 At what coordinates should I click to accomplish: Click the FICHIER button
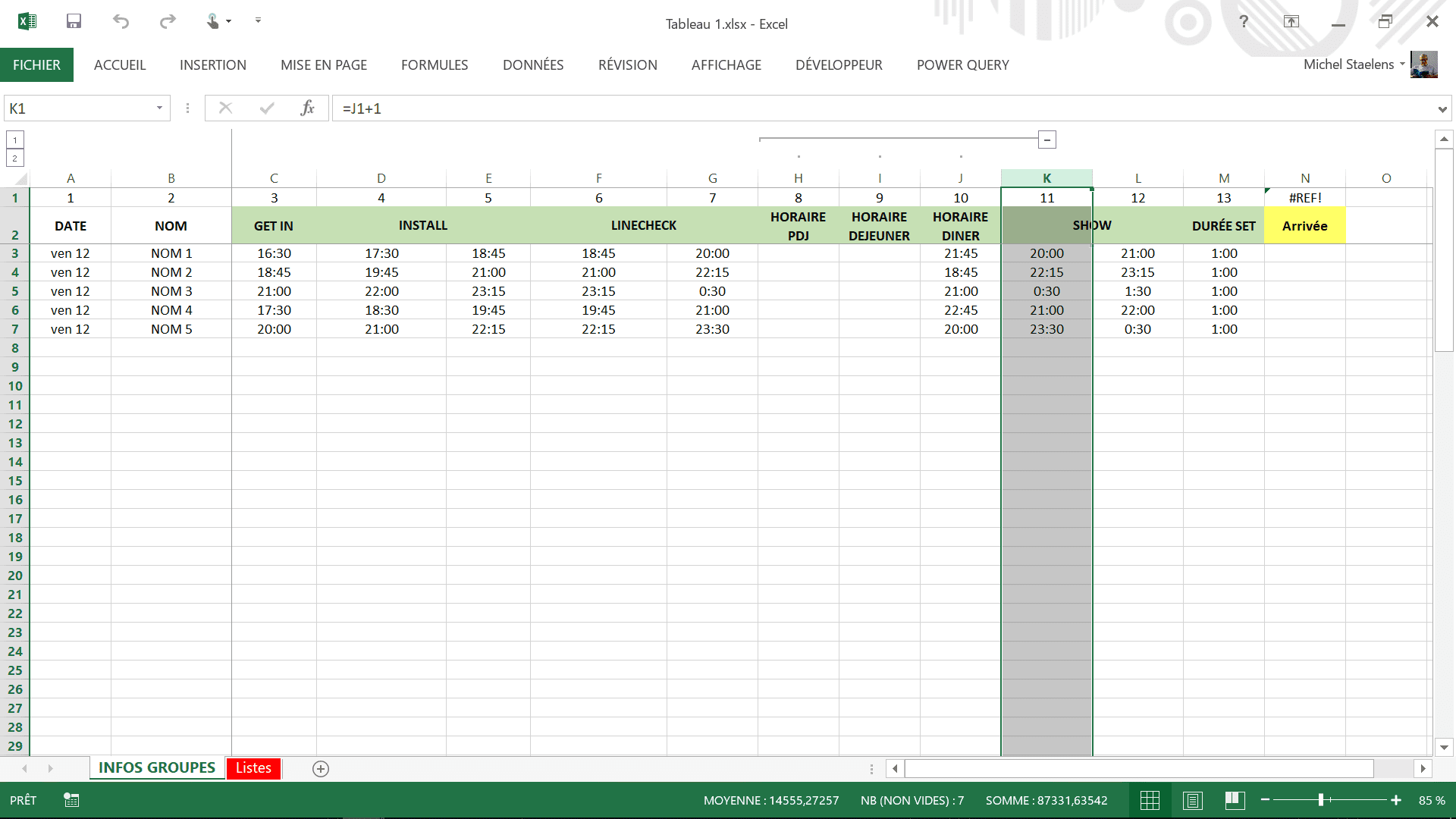36,65
